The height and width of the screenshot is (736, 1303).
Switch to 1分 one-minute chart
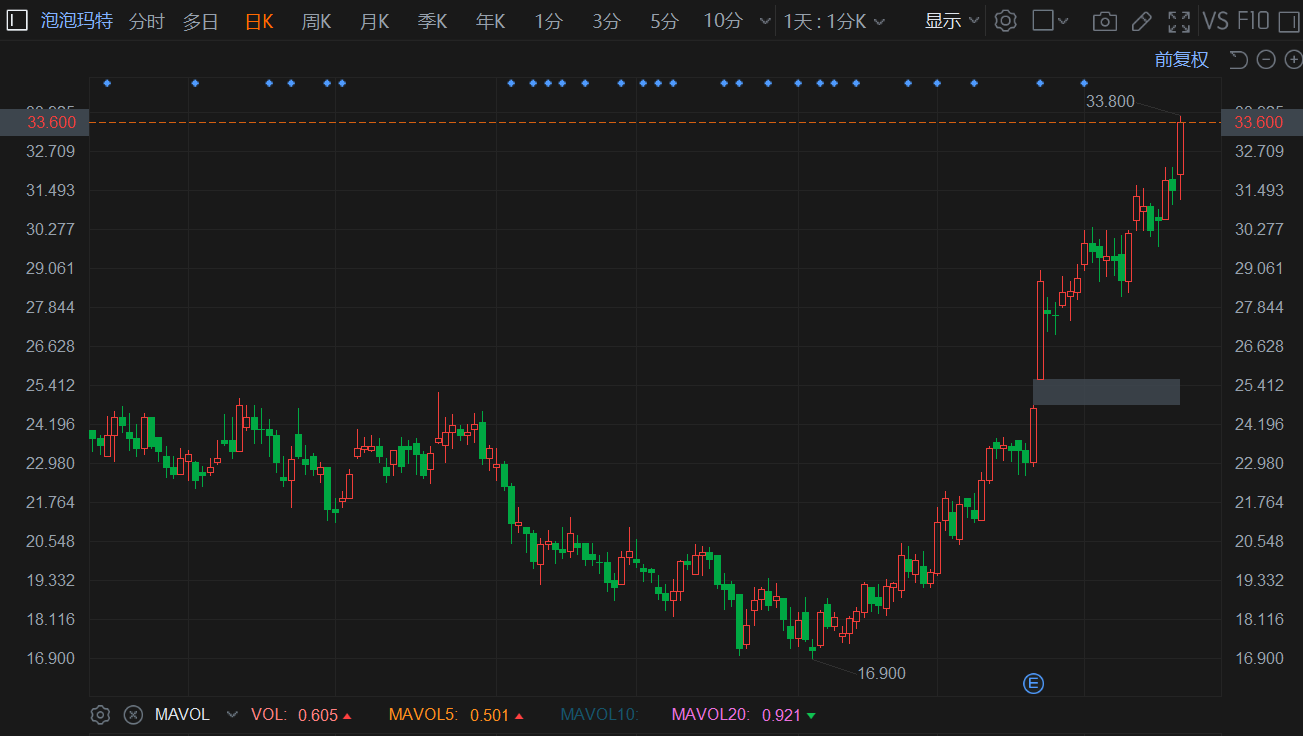548,21
